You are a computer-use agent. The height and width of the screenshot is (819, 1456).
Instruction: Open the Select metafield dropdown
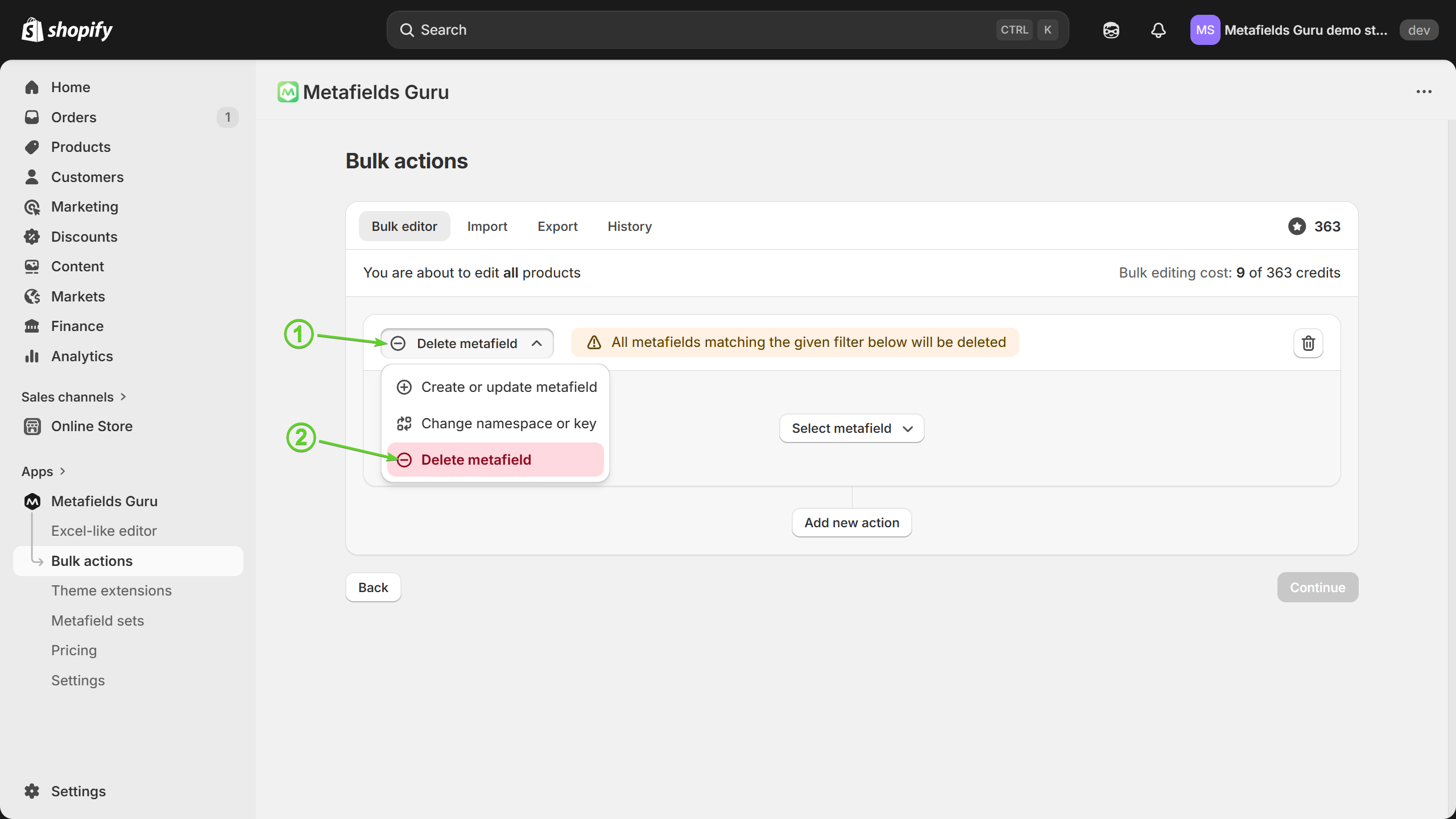coord(851,428)
